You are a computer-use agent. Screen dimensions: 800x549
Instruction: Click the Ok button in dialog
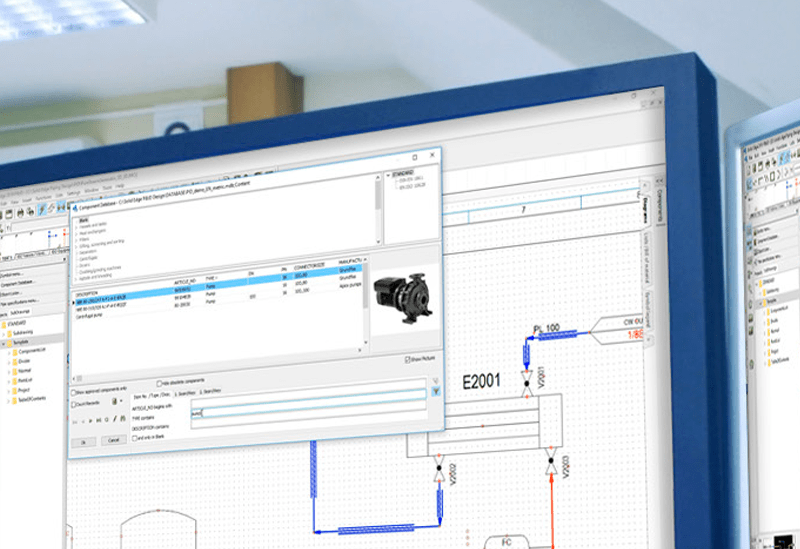coord(83,442)
